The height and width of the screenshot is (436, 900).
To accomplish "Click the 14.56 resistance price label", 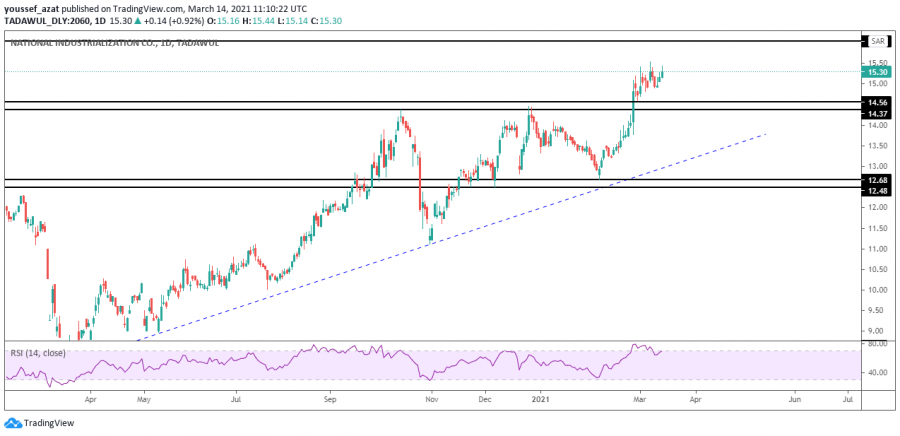I will [x=877, y=102].
